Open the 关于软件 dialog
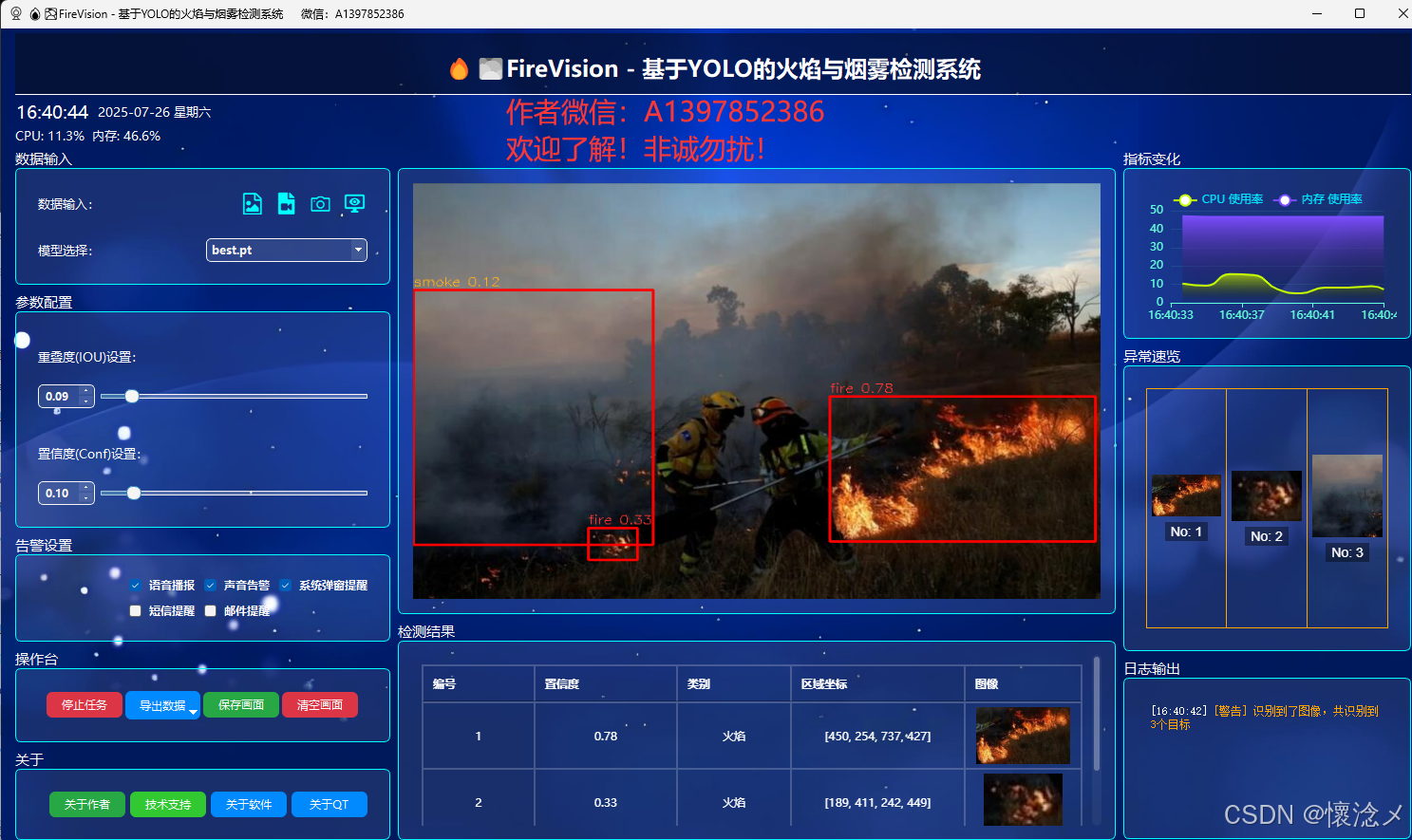The height and width of the screenshot is (840, 1412). (x=249, y=804)
